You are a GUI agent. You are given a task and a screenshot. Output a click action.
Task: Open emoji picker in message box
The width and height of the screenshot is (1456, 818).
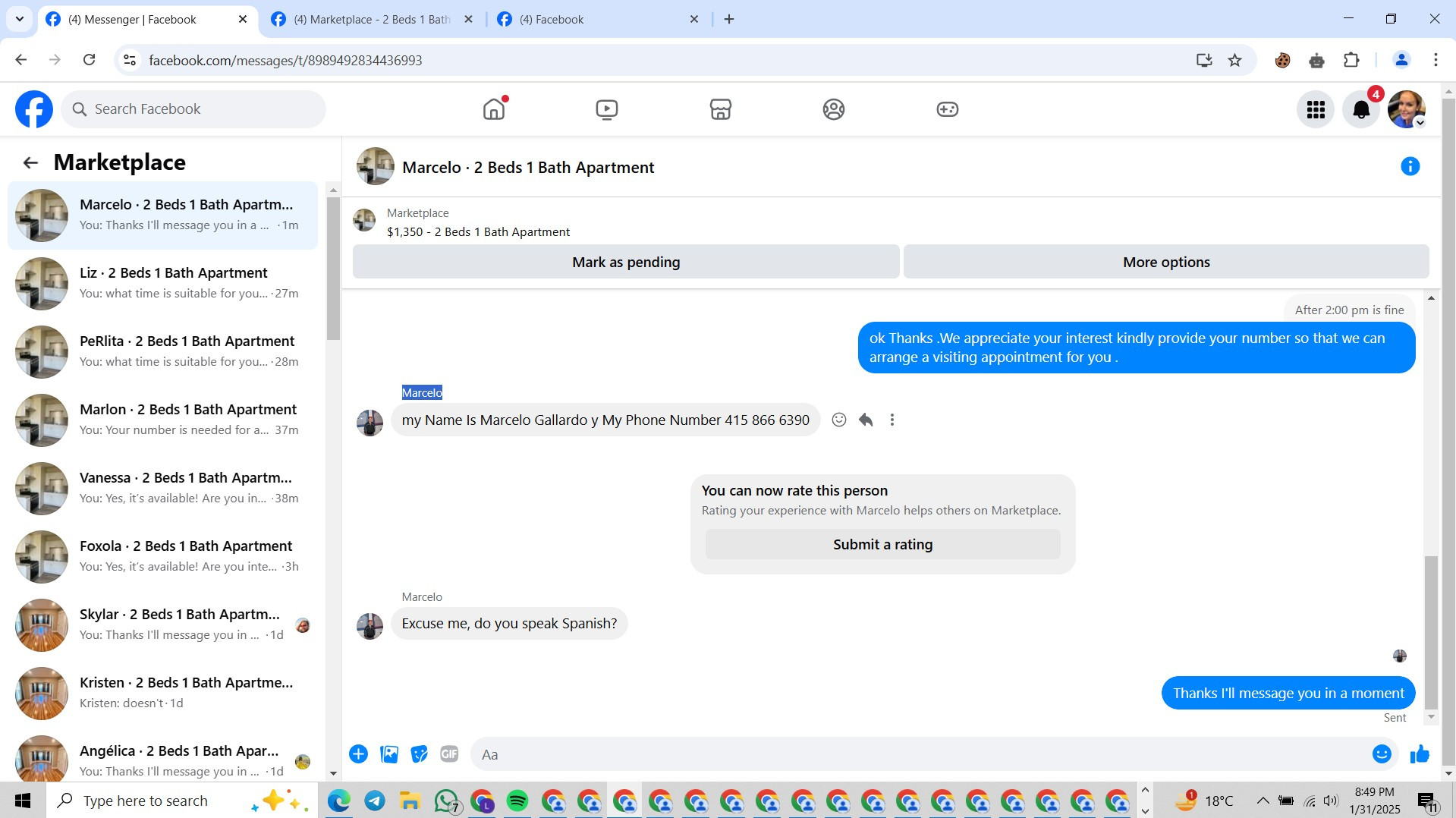[1382, 754]
